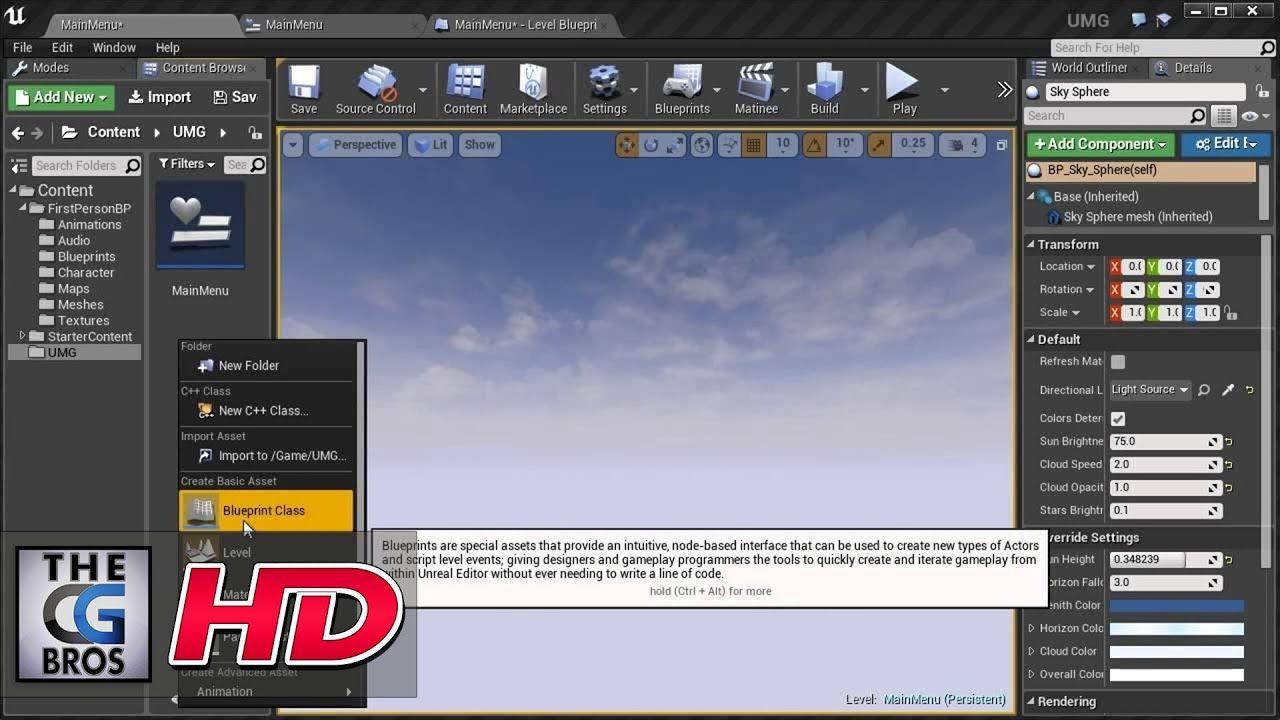Click the Cloud Color swatch
1280x720 pixels.
1177,652
